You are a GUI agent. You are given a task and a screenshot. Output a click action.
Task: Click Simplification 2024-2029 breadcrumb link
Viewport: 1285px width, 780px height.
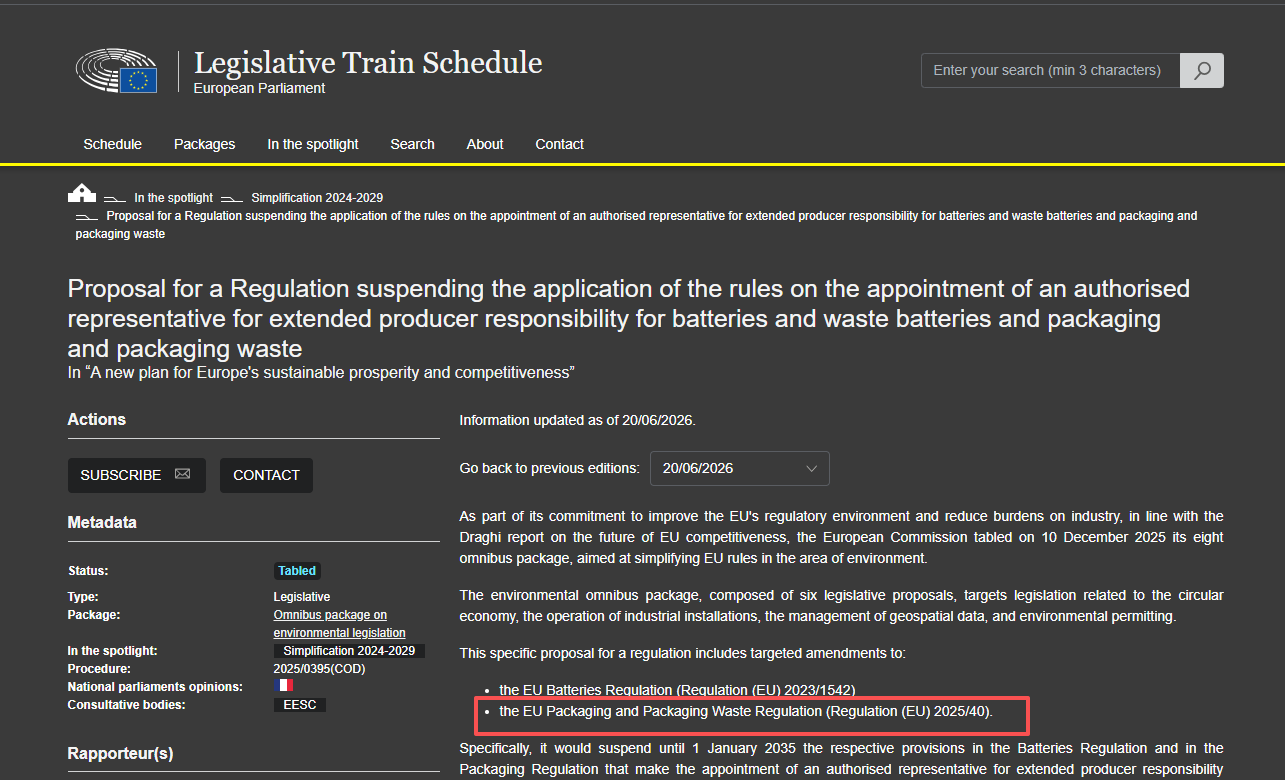click(x=317, y=198)
